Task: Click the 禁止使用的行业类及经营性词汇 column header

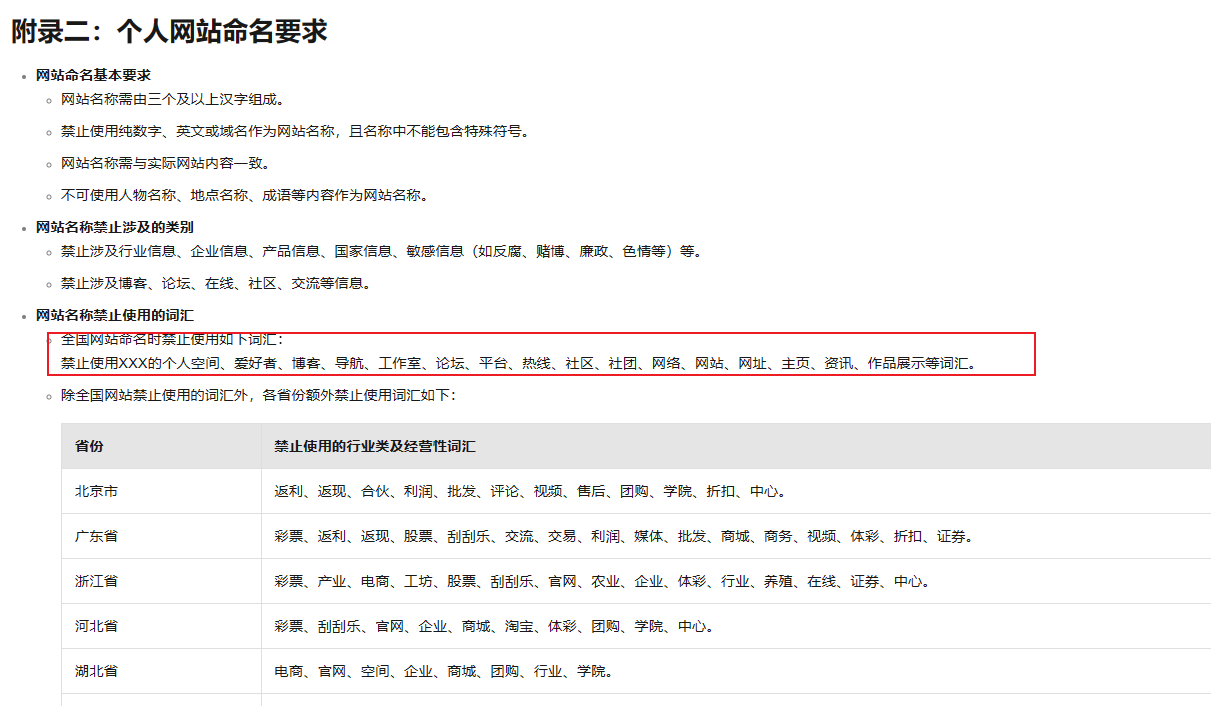Action: [375, 446]
